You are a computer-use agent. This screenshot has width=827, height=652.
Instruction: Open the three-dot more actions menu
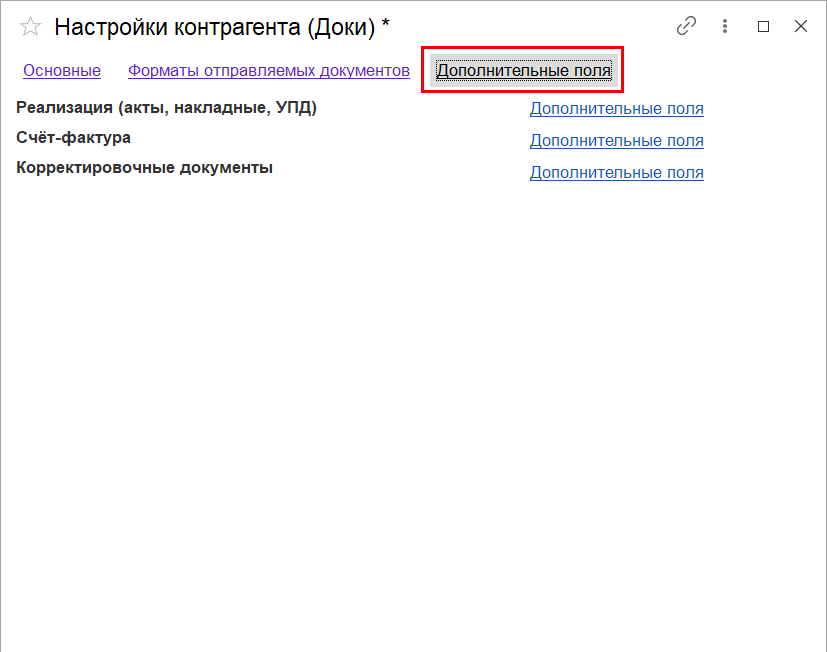(x=725, y=26)
